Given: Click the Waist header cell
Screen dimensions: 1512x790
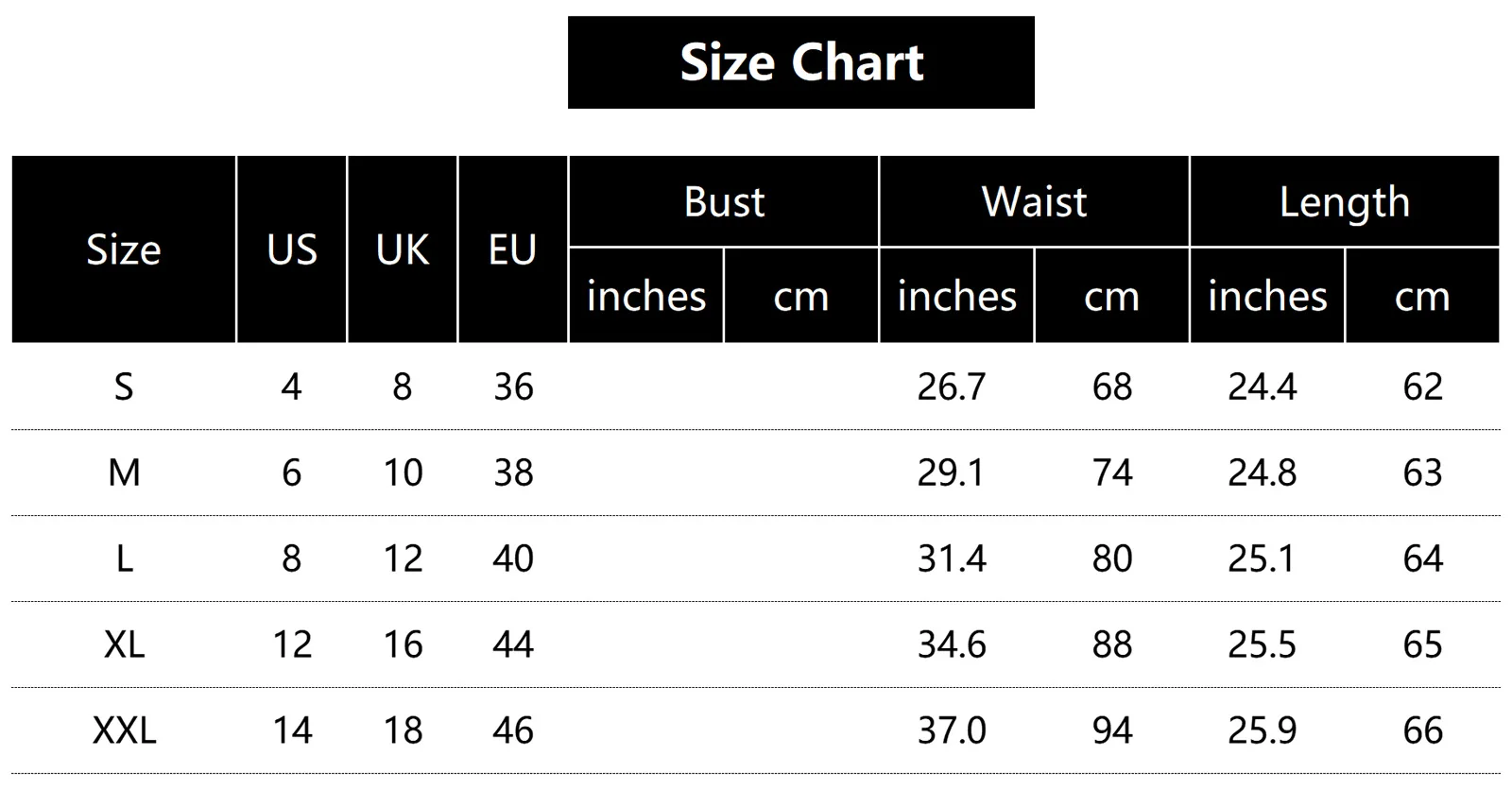Looking at the screenshot, I should click(x=1034, y=202).
